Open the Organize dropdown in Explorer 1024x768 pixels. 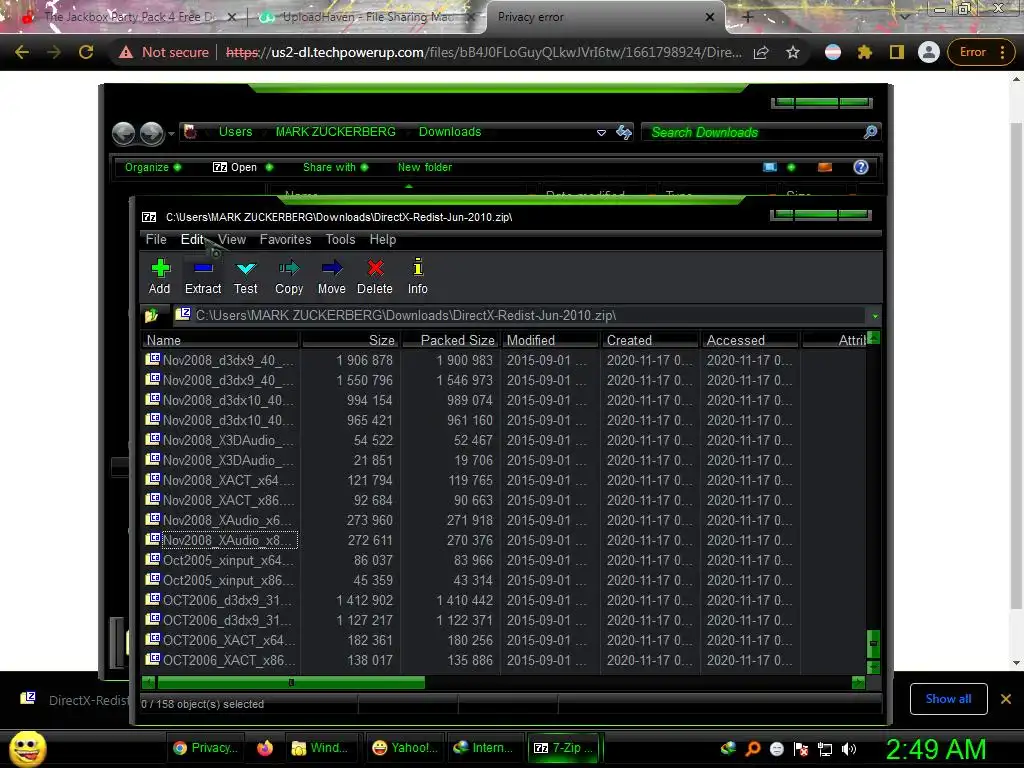[x=153, y=167]
